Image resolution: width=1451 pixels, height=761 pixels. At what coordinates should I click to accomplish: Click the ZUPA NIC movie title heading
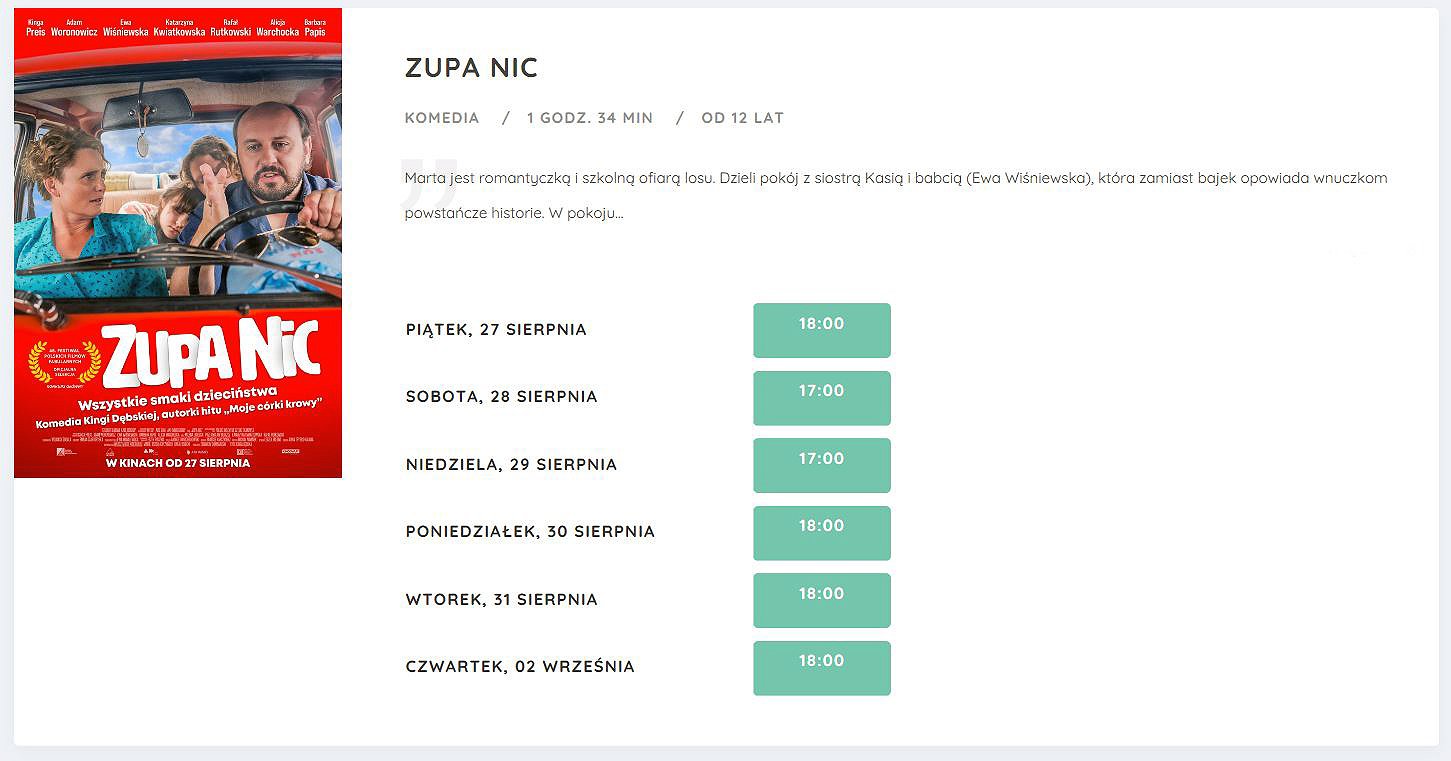(471, 68)
